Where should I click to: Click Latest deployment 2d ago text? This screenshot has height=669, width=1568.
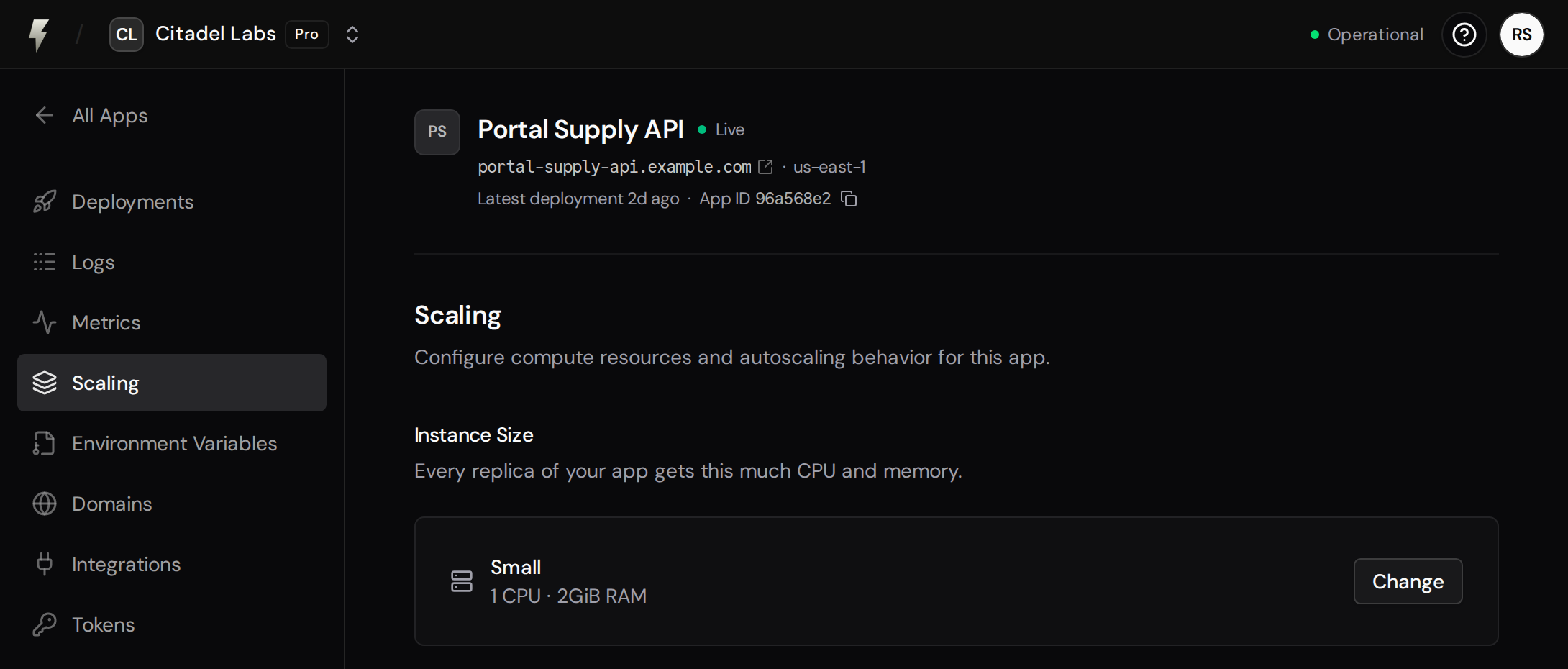pos(578,199)
